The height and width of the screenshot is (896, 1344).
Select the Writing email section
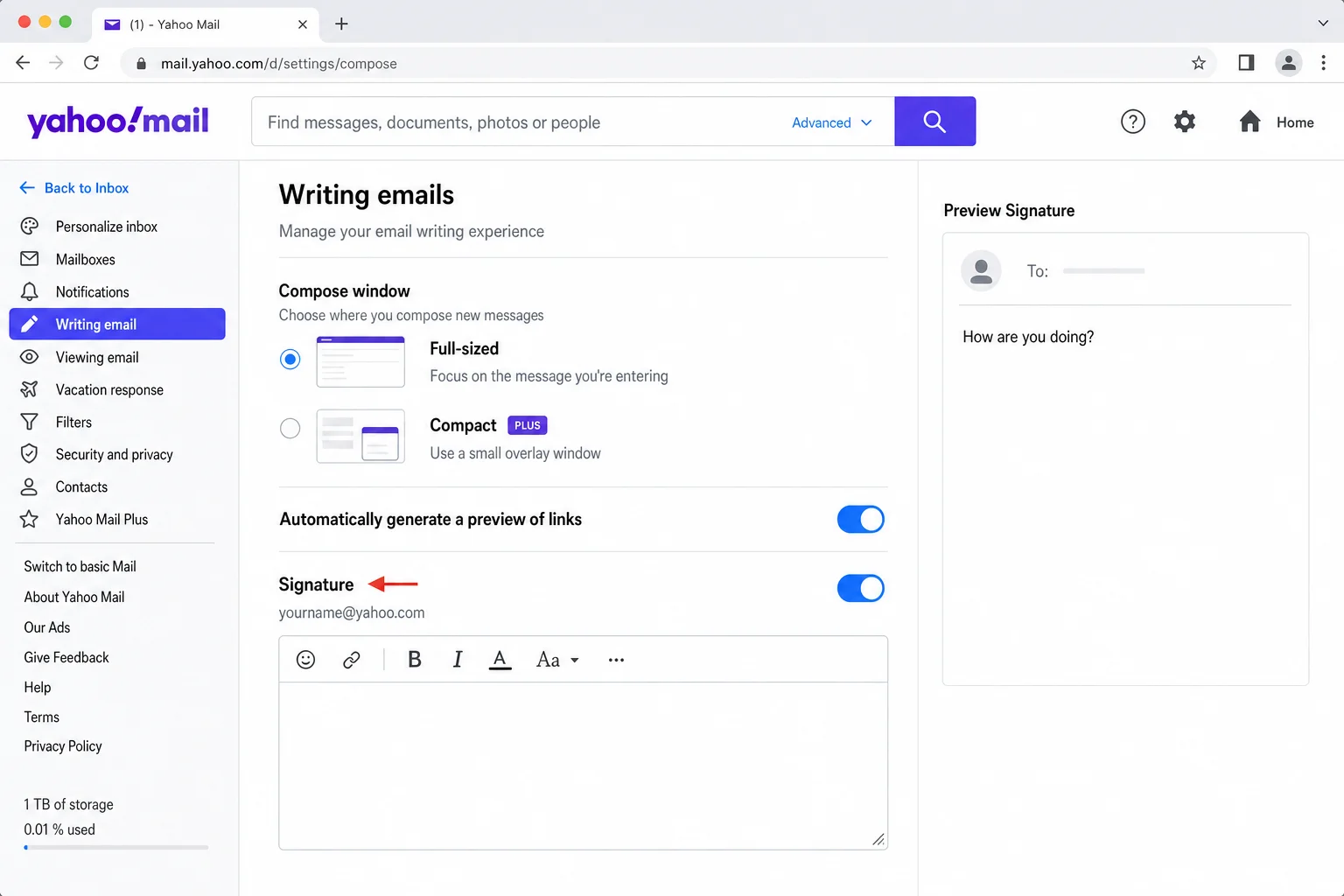pyautogui.click(x=117, y=324)
